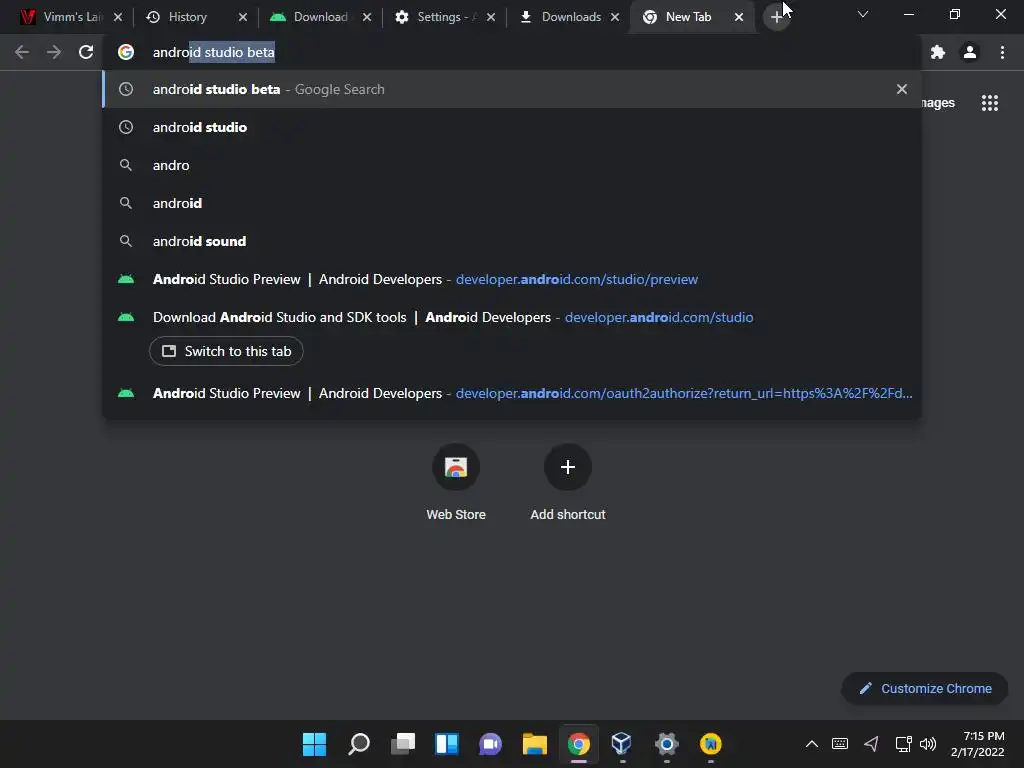Choose the 'android sound' search suggestion
The image size is (1024, 768).
pos(512,241)
